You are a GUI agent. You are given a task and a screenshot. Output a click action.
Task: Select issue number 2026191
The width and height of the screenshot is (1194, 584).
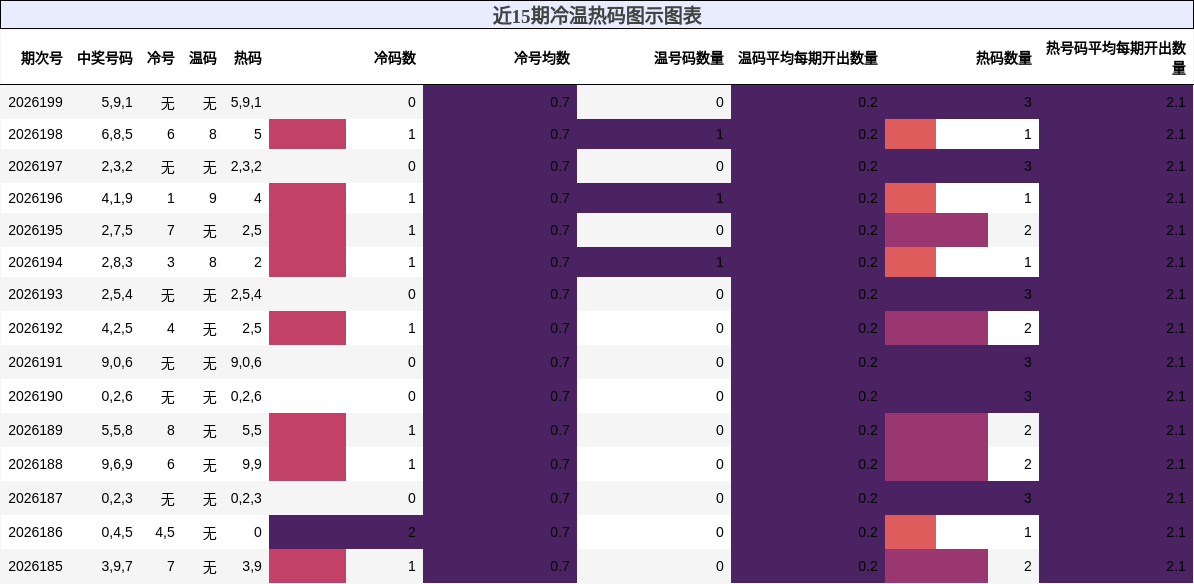(x=36, y=362)
